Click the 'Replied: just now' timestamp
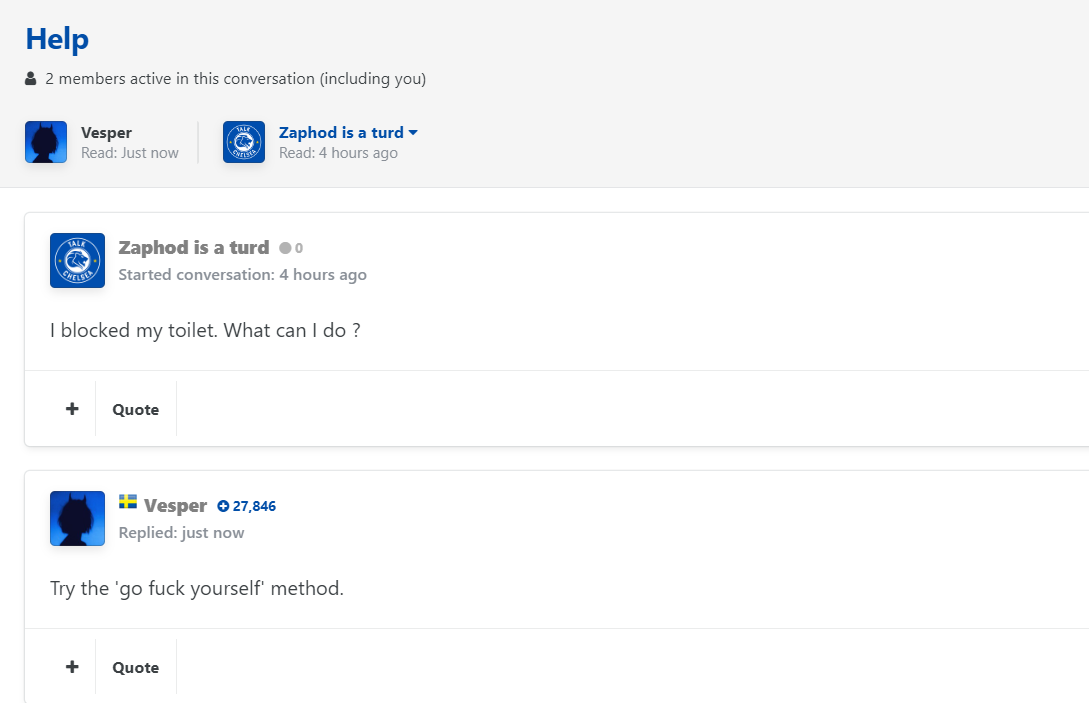This screenshot has height=703, width=1089. (x=181, y=533)
